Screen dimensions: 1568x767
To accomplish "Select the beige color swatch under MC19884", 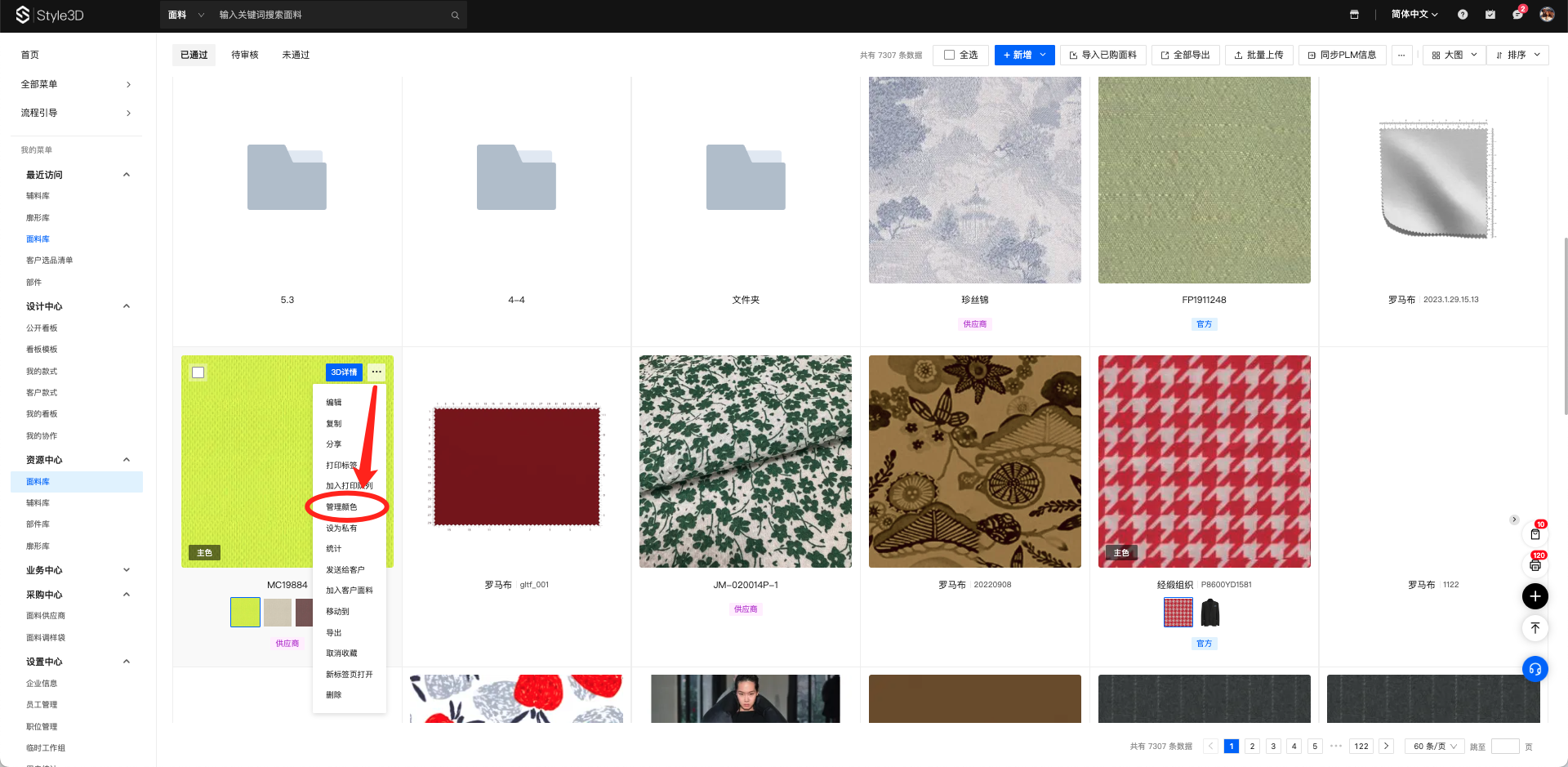I will (278, 613).
